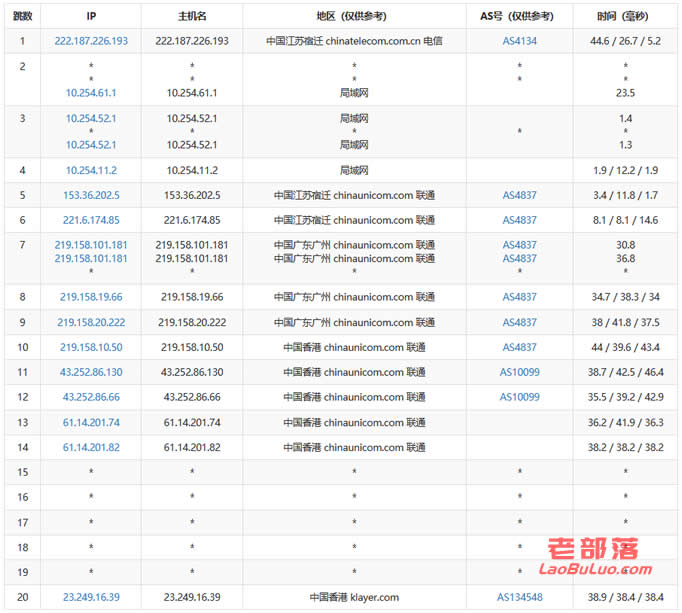This screenshot has height=613, width=682.
Task: Click AS4837 link in hop 5 row
Action: pos(519,195)
